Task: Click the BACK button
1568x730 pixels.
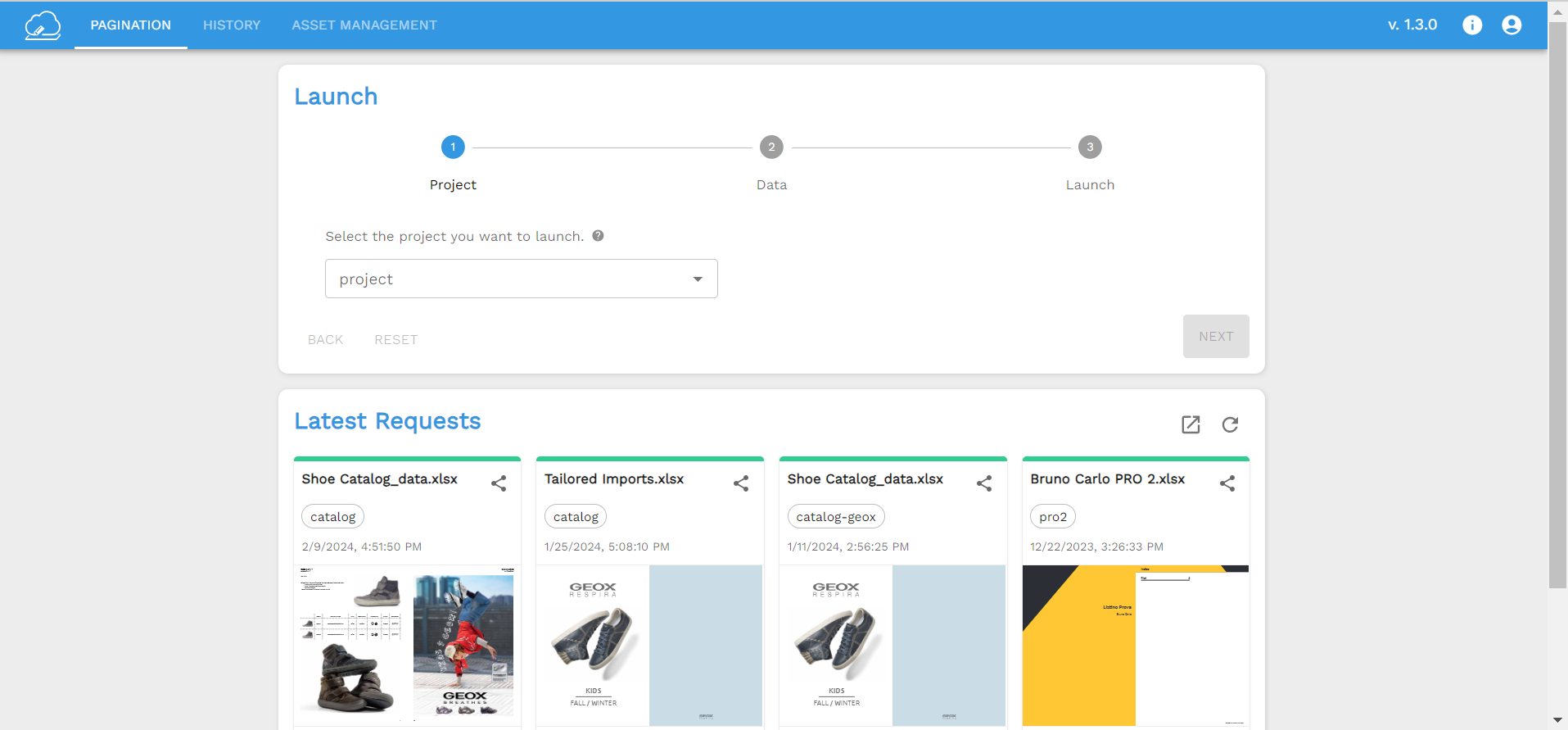Action: 325,339
